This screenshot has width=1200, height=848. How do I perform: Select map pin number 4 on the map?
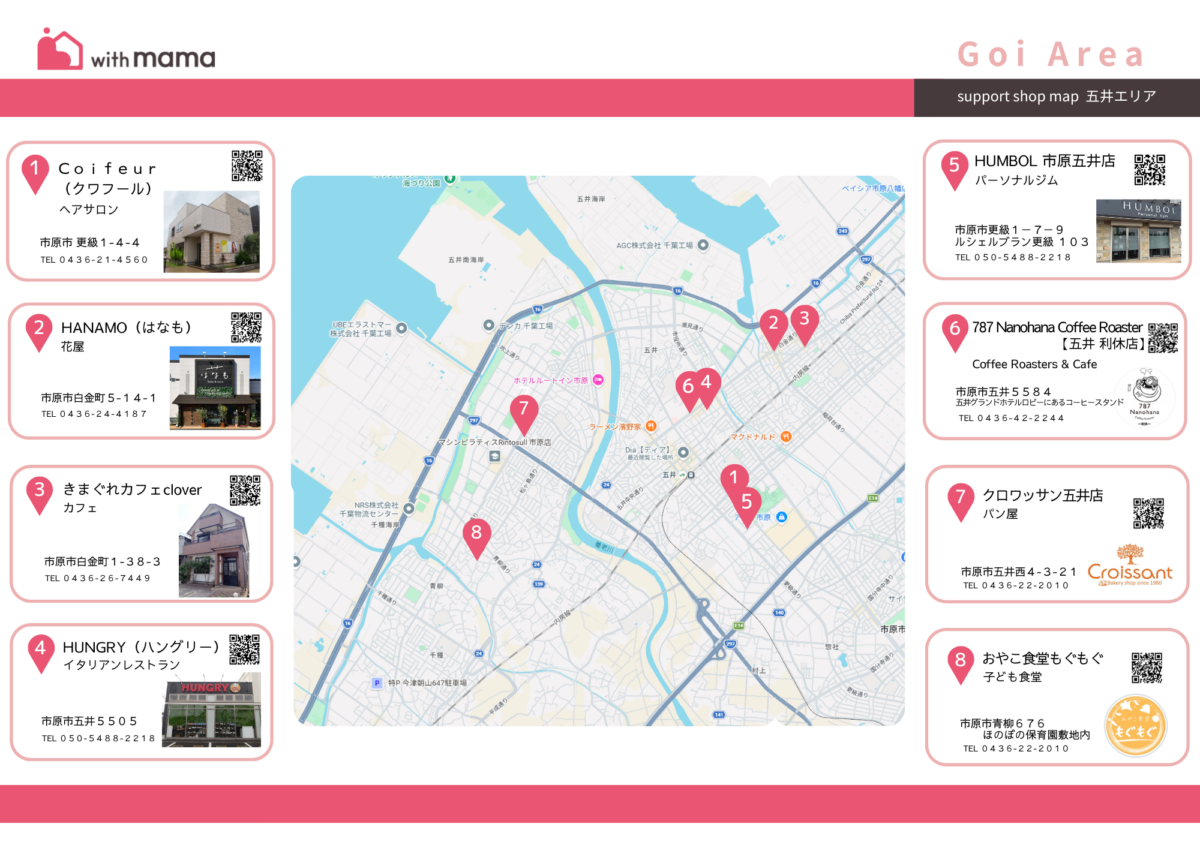coord(707,386)
